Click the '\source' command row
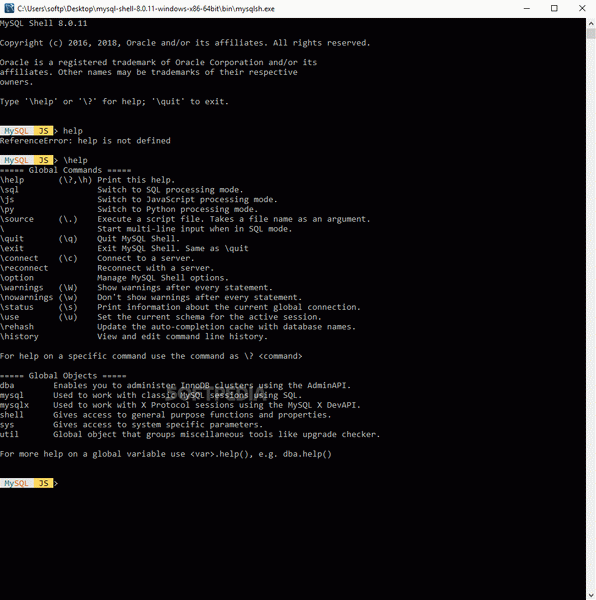This screenshot has width=596, height=600. click(185, 219)
